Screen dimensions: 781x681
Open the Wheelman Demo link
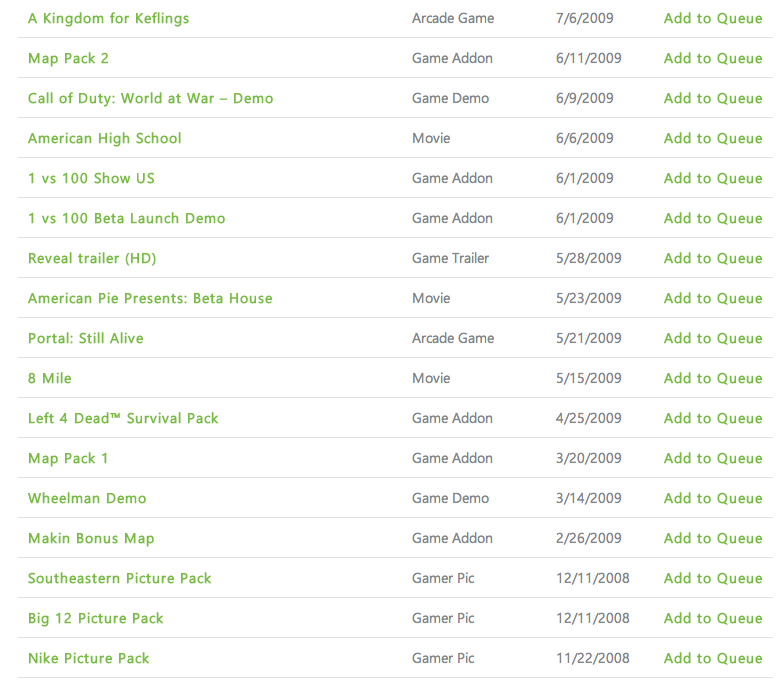pyautogui.click(x=87, y=498)
